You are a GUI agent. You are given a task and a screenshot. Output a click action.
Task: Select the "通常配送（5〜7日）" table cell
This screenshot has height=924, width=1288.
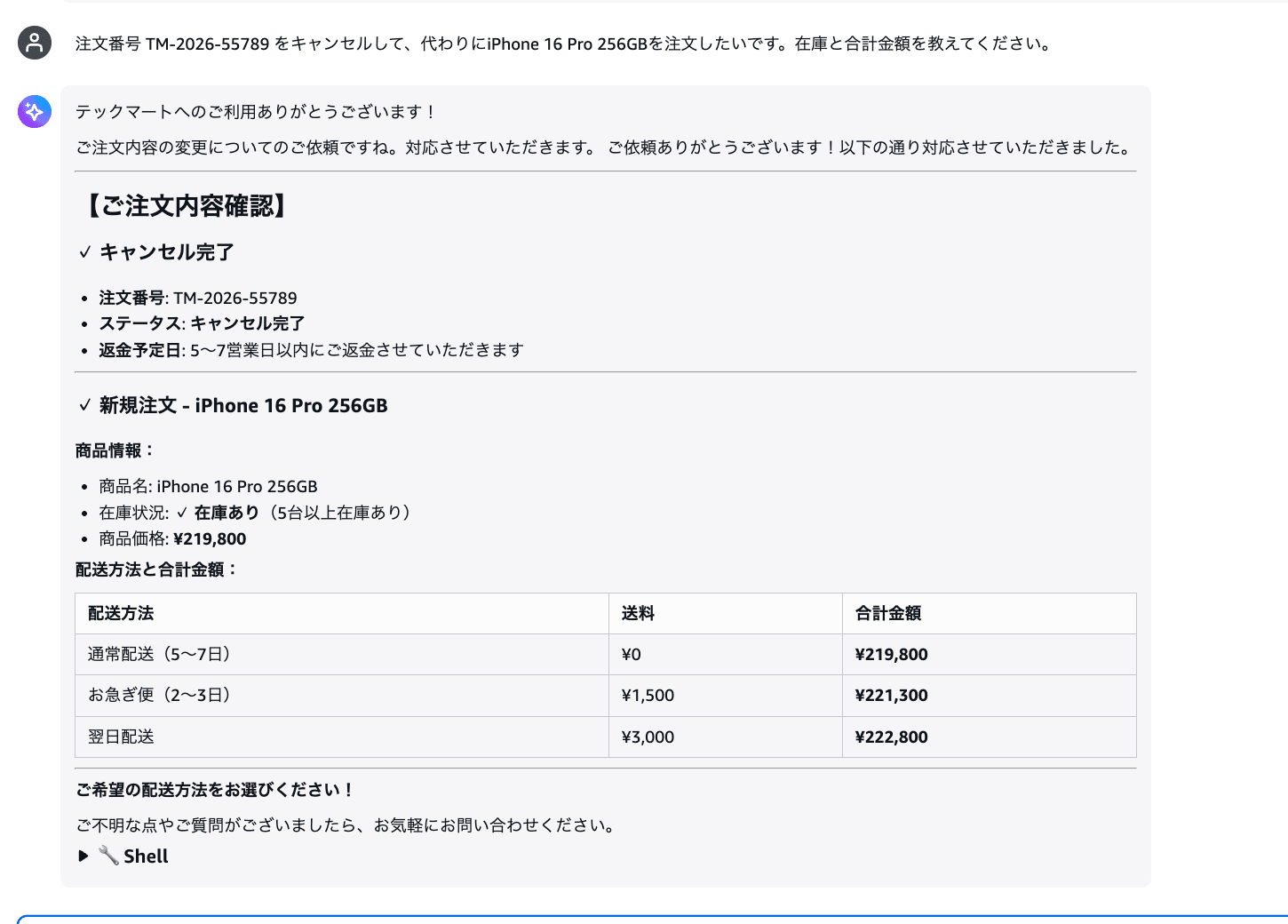pyautogui.click(x=342, y=655)
